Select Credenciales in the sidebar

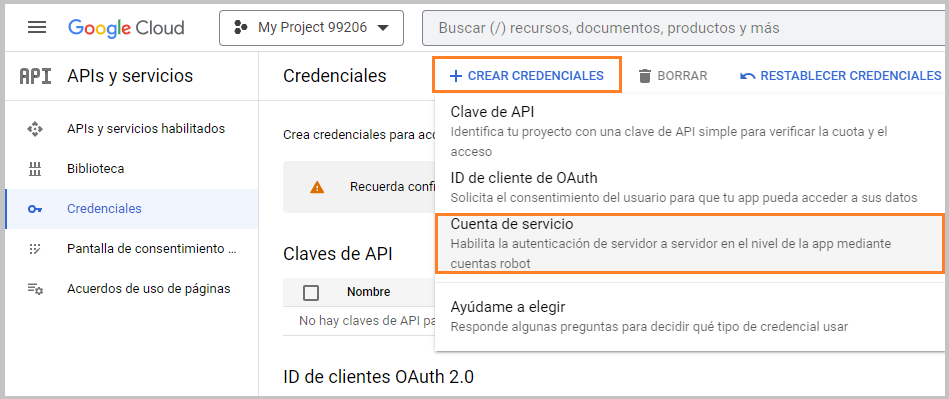[x=131, y=209]
